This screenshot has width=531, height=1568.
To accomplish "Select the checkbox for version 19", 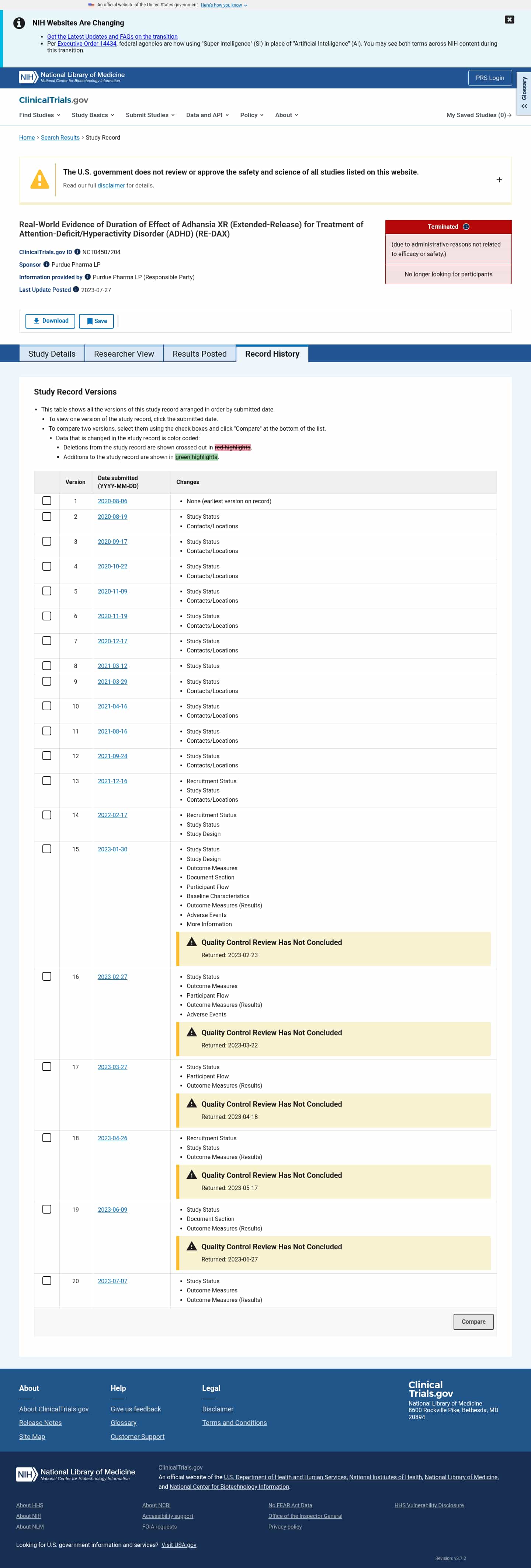I will tap(47, 1209).
